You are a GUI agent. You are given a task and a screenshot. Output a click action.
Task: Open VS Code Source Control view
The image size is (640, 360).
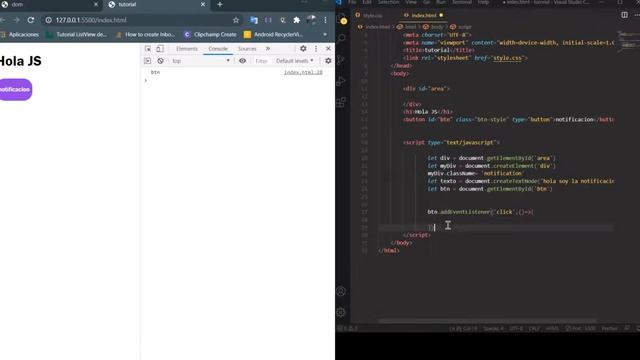point(341,60)
